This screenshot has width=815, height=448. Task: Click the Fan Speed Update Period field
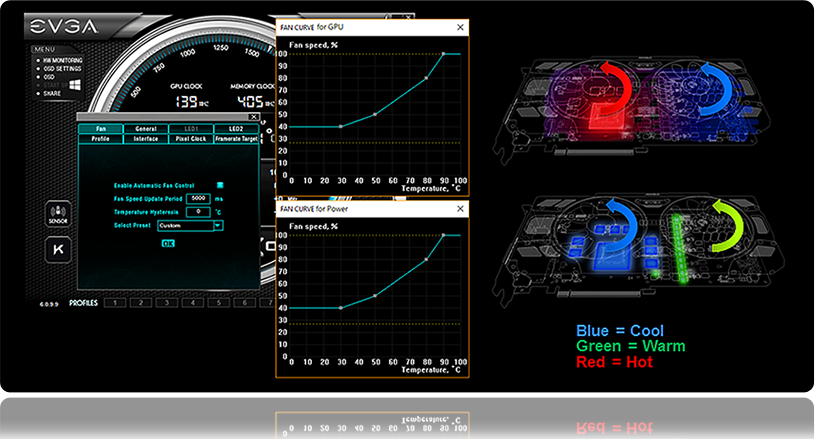[198, 199]
